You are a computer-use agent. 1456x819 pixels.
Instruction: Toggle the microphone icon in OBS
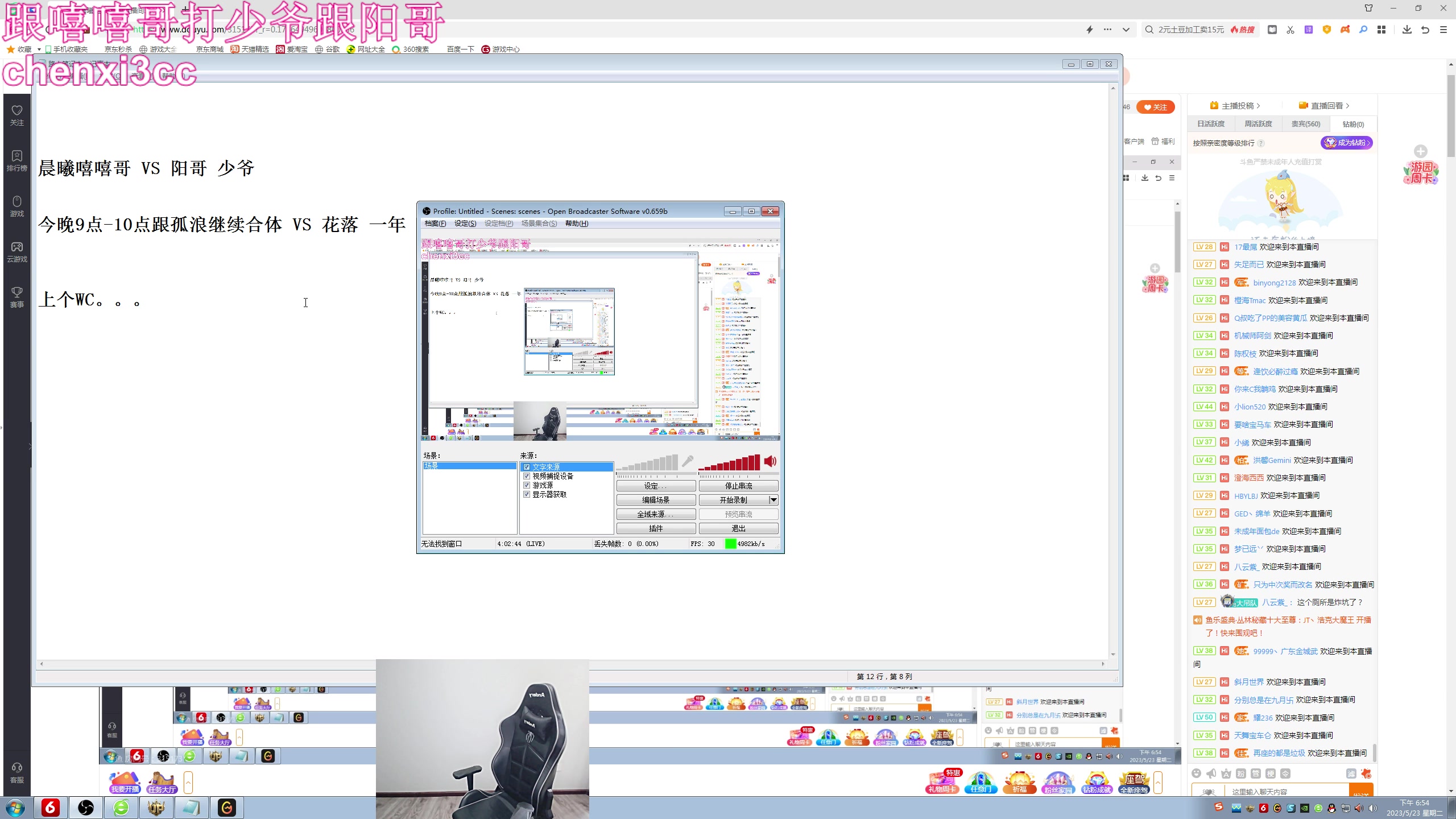click(688, 461)
